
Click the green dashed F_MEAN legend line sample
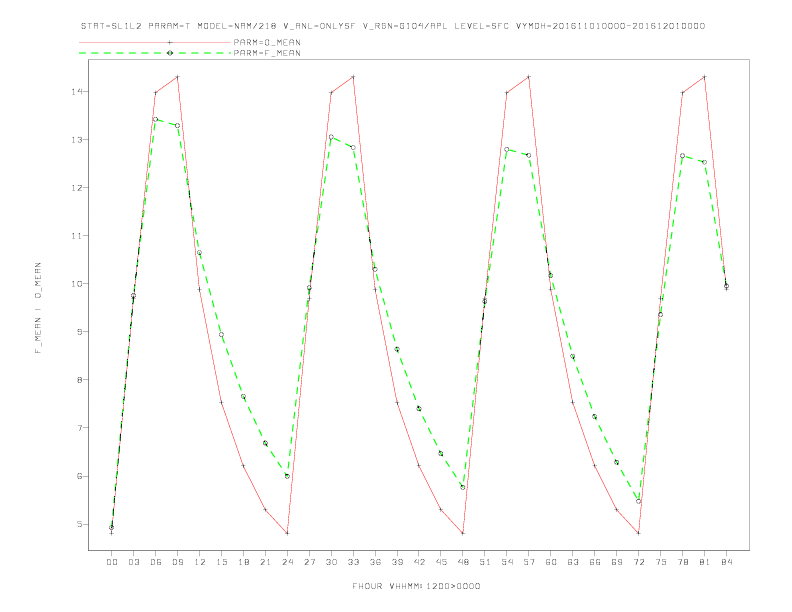155,53
